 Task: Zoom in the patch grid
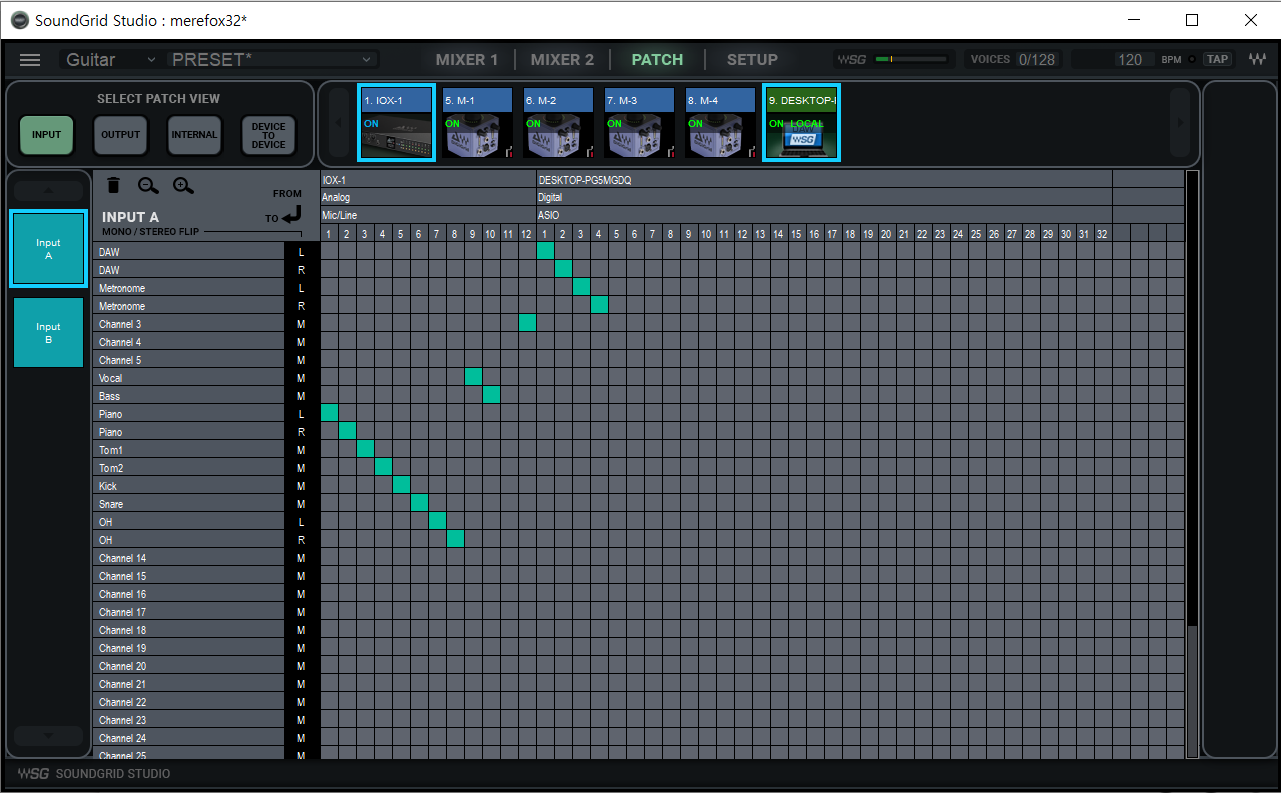(183, 185)
